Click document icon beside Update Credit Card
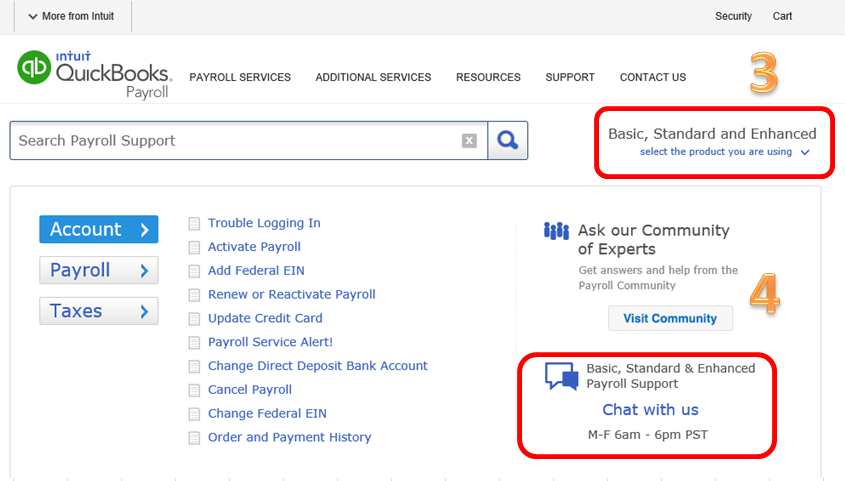Image resolution: width=845 pixels, height=481 pixels. pyautogui.click(x=194, y=319)
